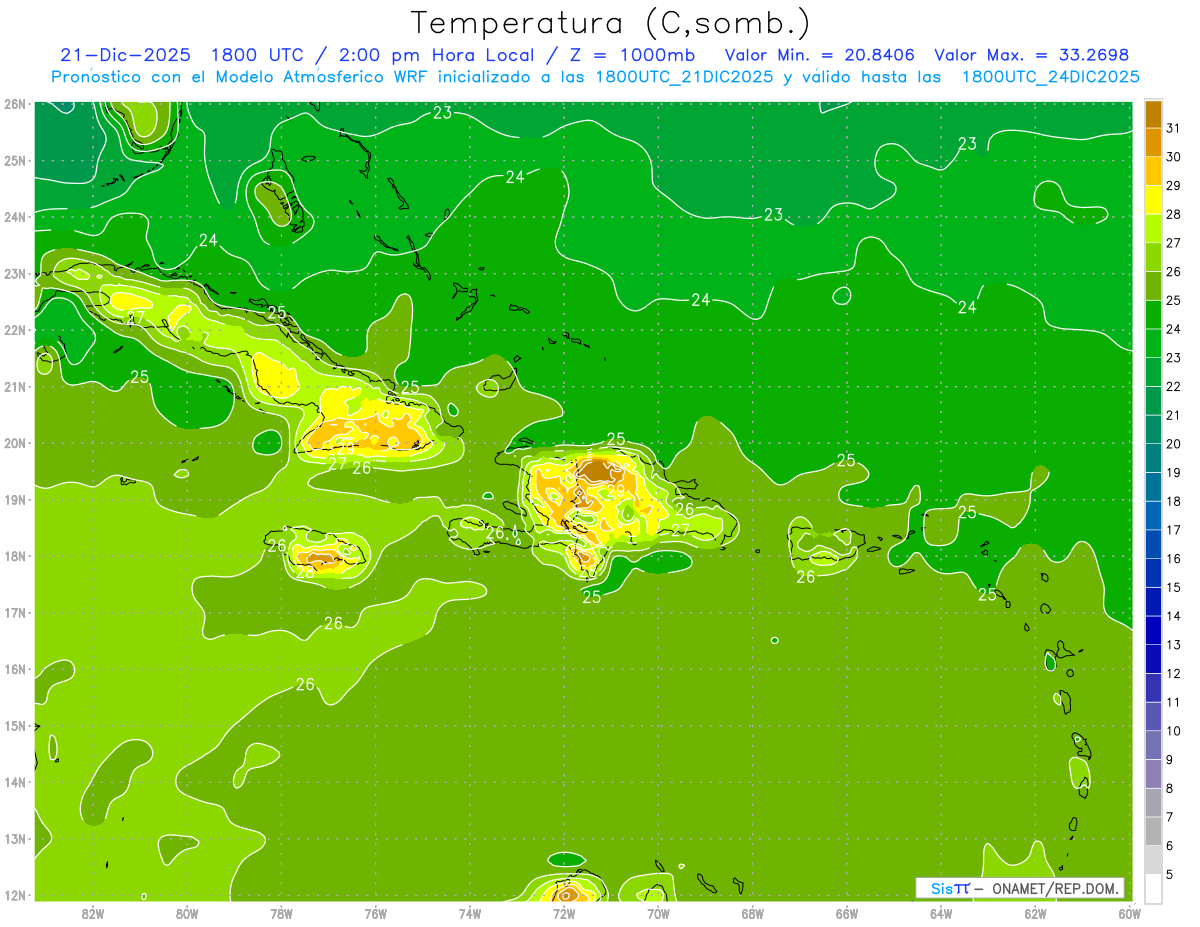Click the '68W' longitude axis label
Viewport: 1200px width, 927px height.
click(x=752, y=913)
